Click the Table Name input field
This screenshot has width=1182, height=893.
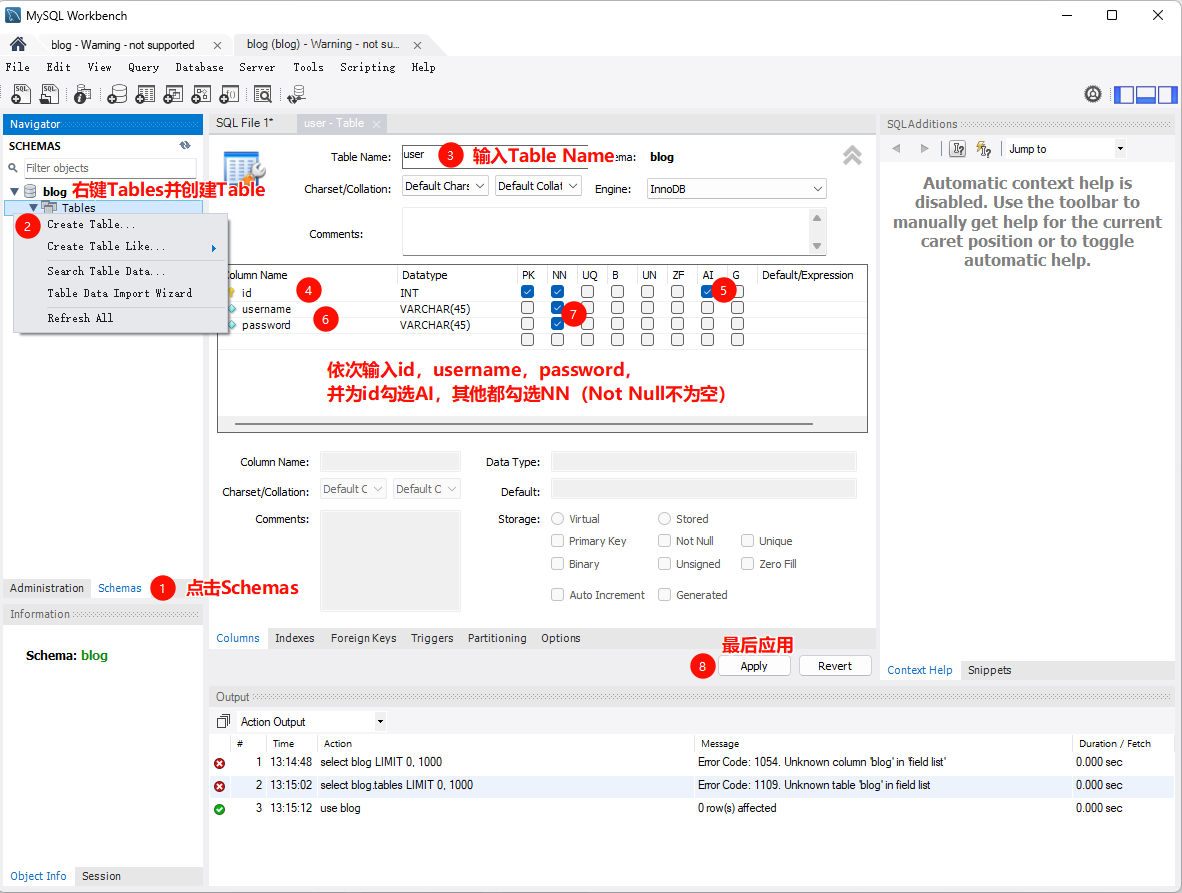point(418,156)
